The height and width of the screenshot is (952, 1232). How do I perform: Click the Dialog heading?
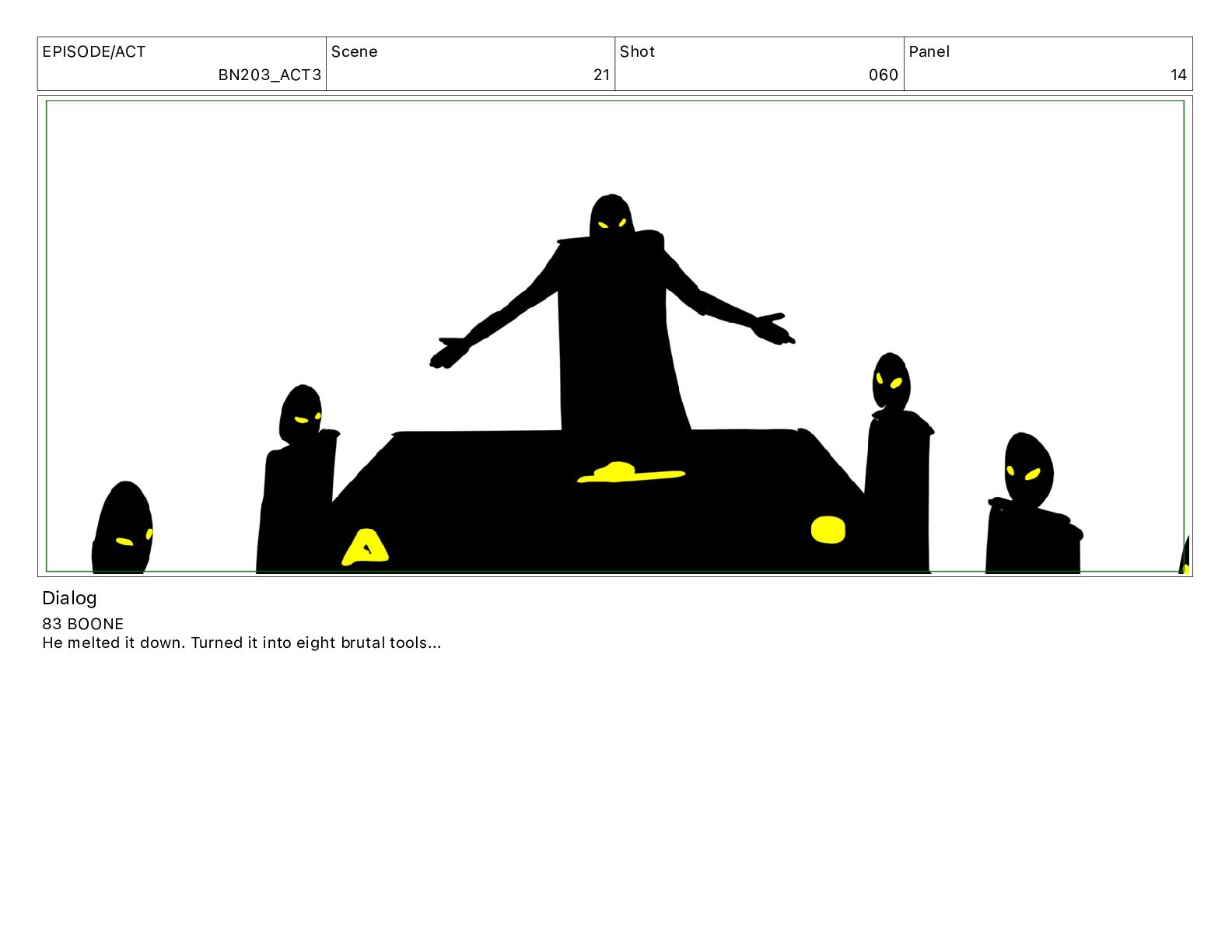69,598
